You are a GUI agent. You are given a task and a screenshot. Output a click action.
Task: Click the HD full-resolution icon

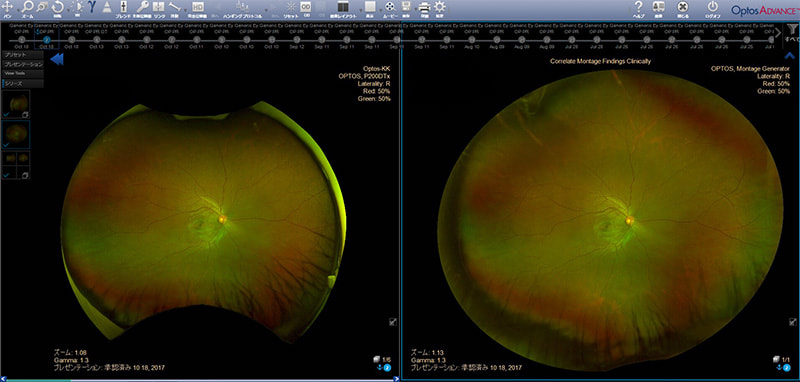tap(198, 7)
